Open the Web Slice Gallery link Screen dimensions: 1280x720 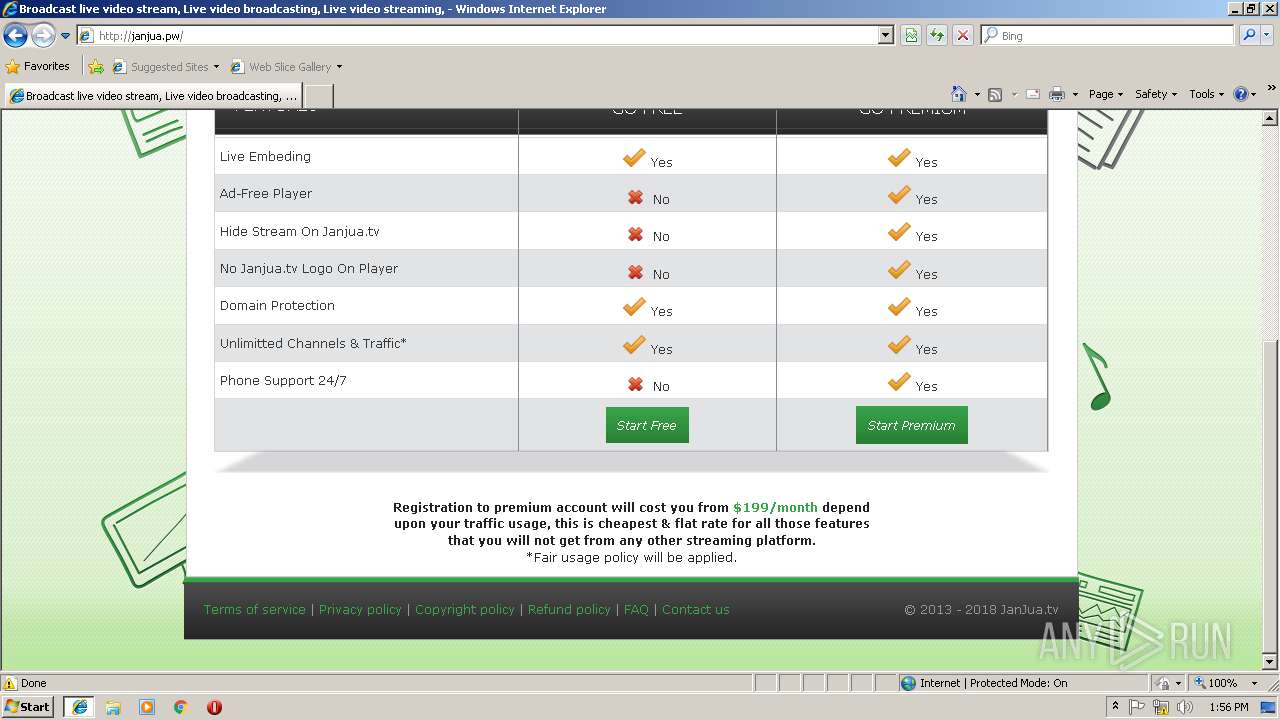[286, 67]
